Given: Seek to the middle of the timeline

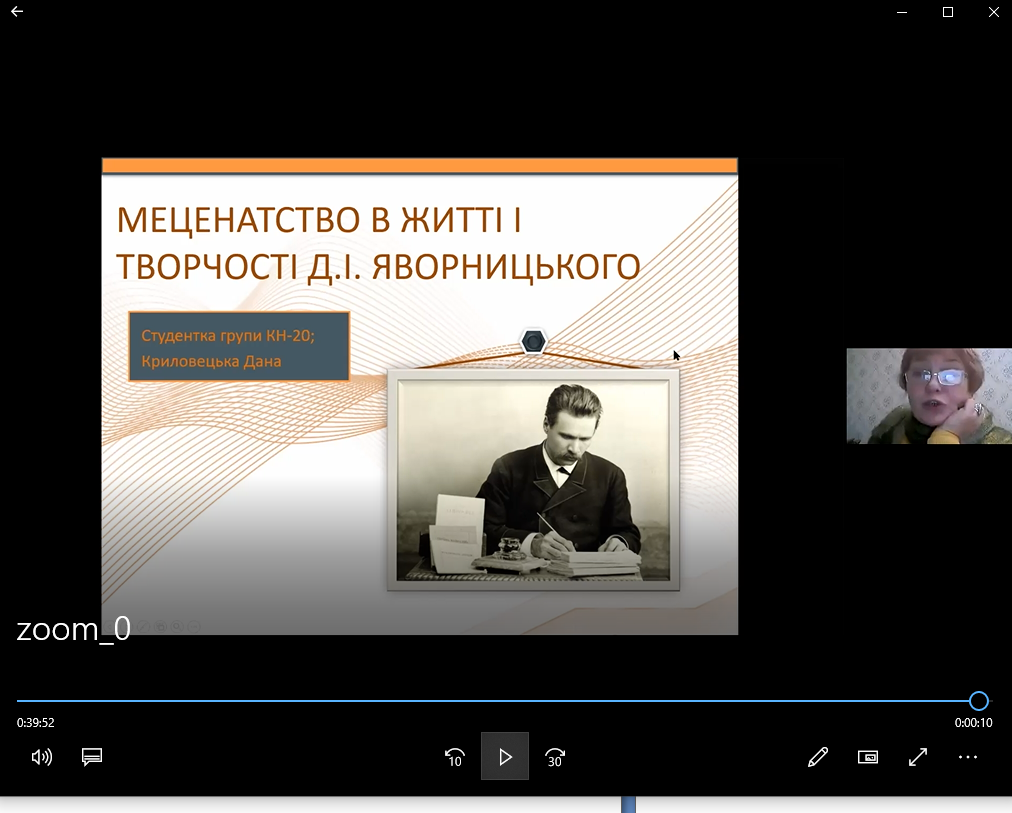Looking at the screenshot, I should (498, 701).
